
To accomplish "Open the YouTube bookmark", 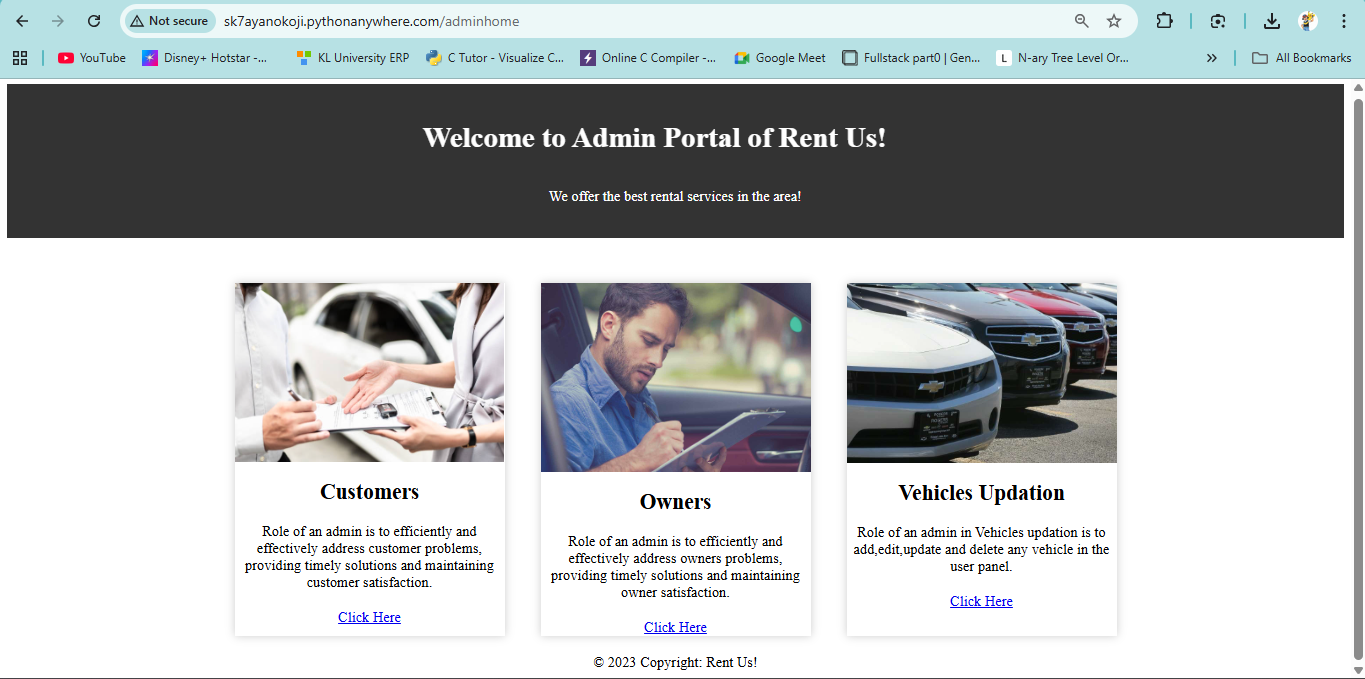I will [x=92, y=58].
